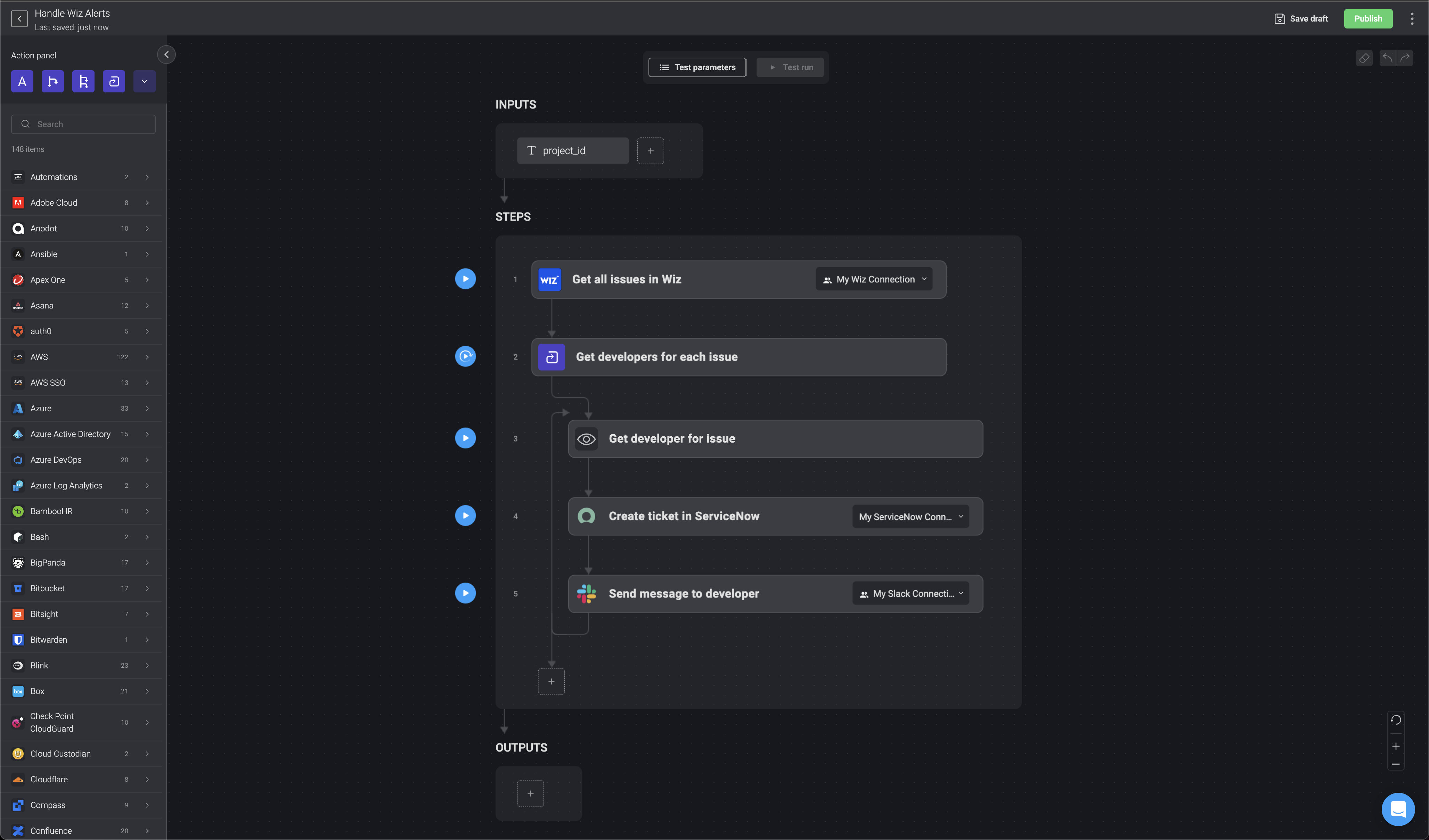
Task: Click the Test parameters button
Action: point(697,67)
